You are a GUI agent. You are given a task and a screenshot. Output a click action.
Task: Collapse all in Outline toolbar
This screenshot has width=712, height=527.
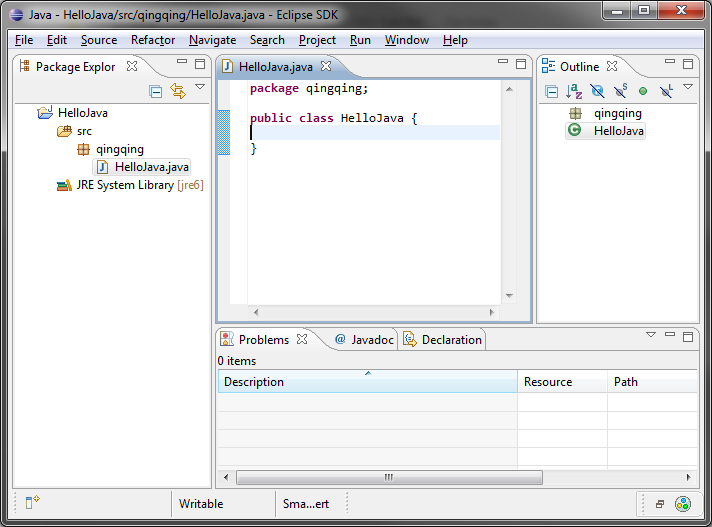click(551, 91)
